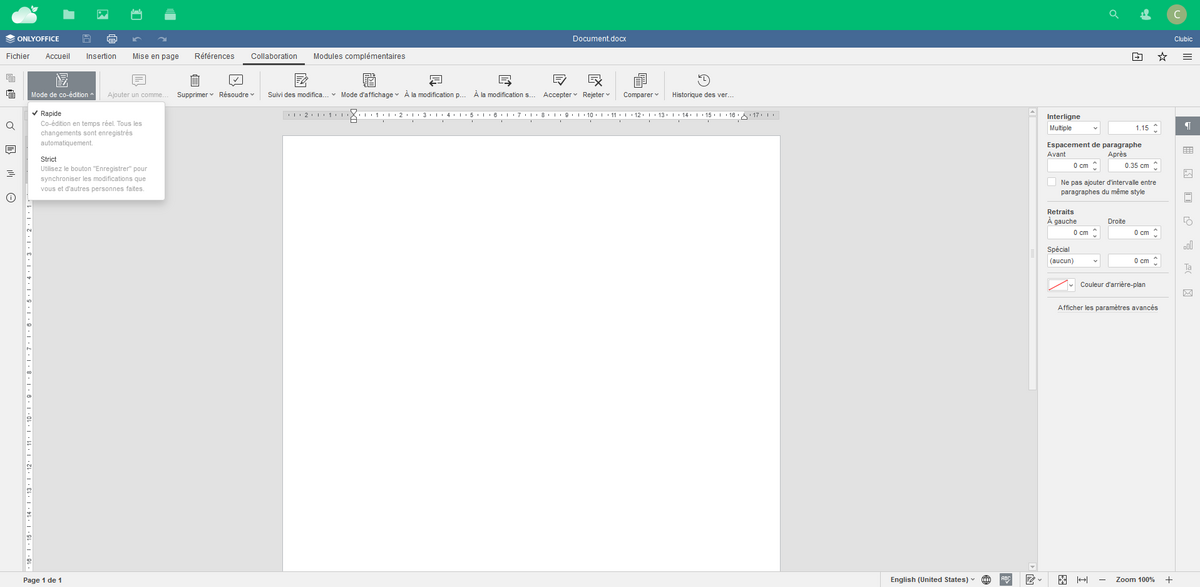The width and height of the screenshot is (1200, 587).
Task: Click the paste icon below the copy icon
Action: [x=10, y=94]
